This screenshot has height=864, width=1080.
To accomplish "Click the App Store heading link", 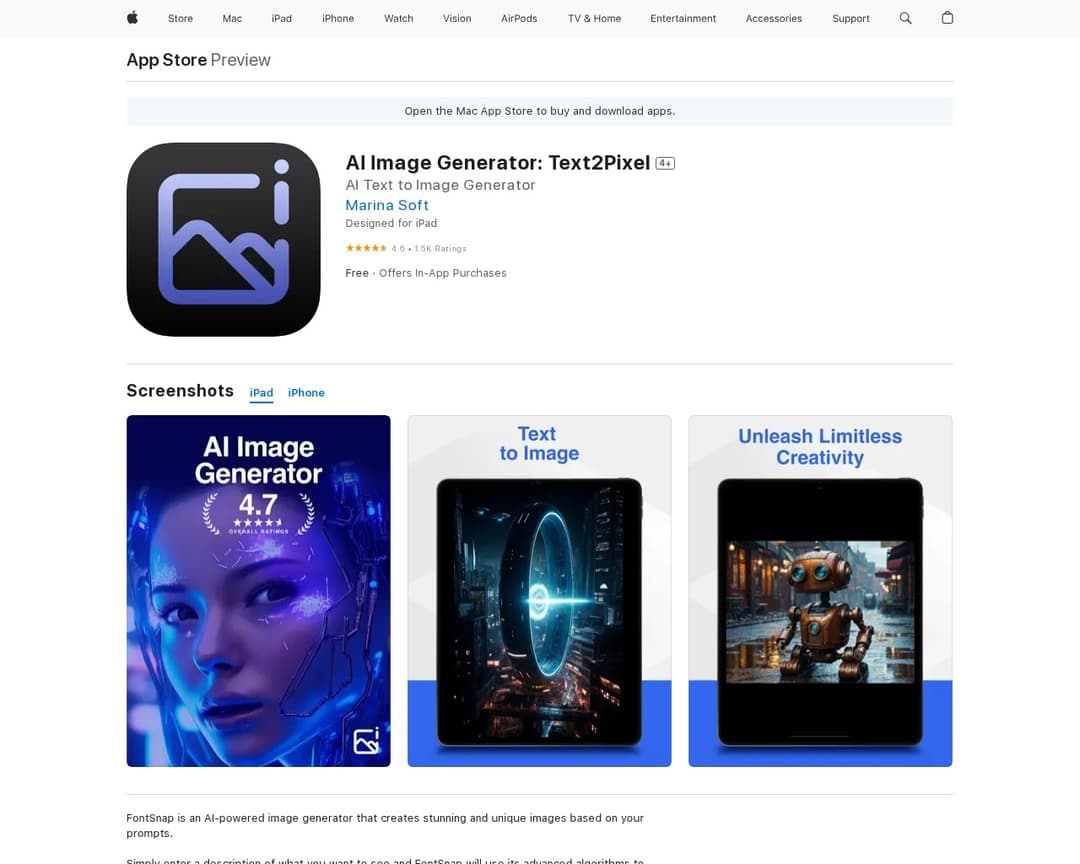I will [x=167, y=60].
